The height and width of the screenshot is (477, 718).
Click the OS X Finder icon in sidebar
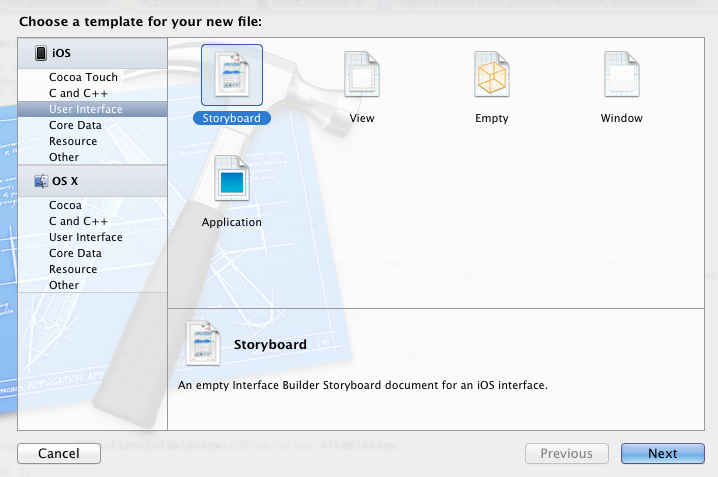click(x=41, y=181)
